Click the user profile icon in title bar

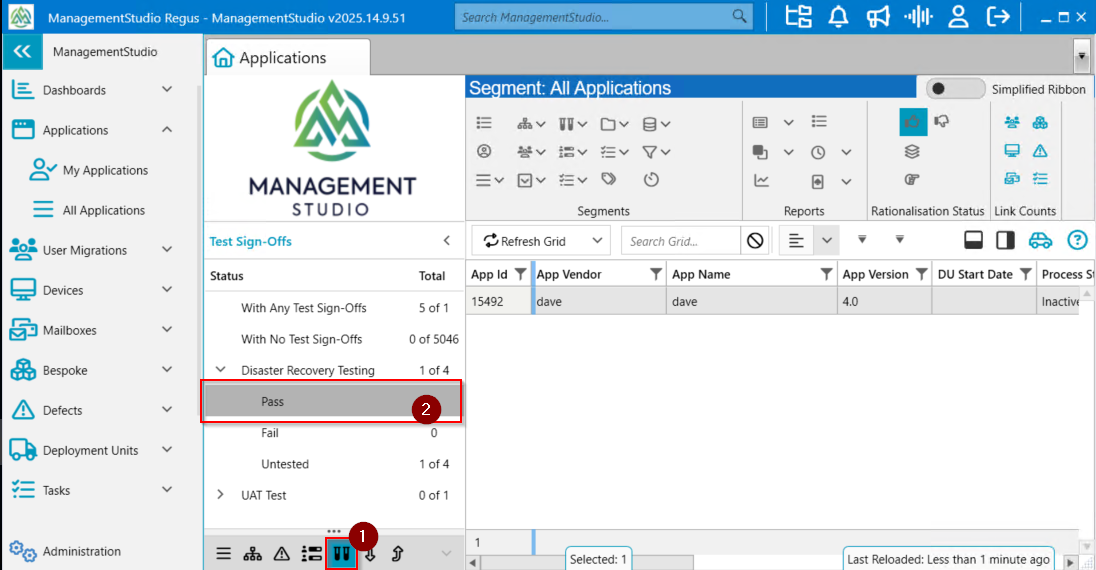pyautogui.click(x=958, y=17)
